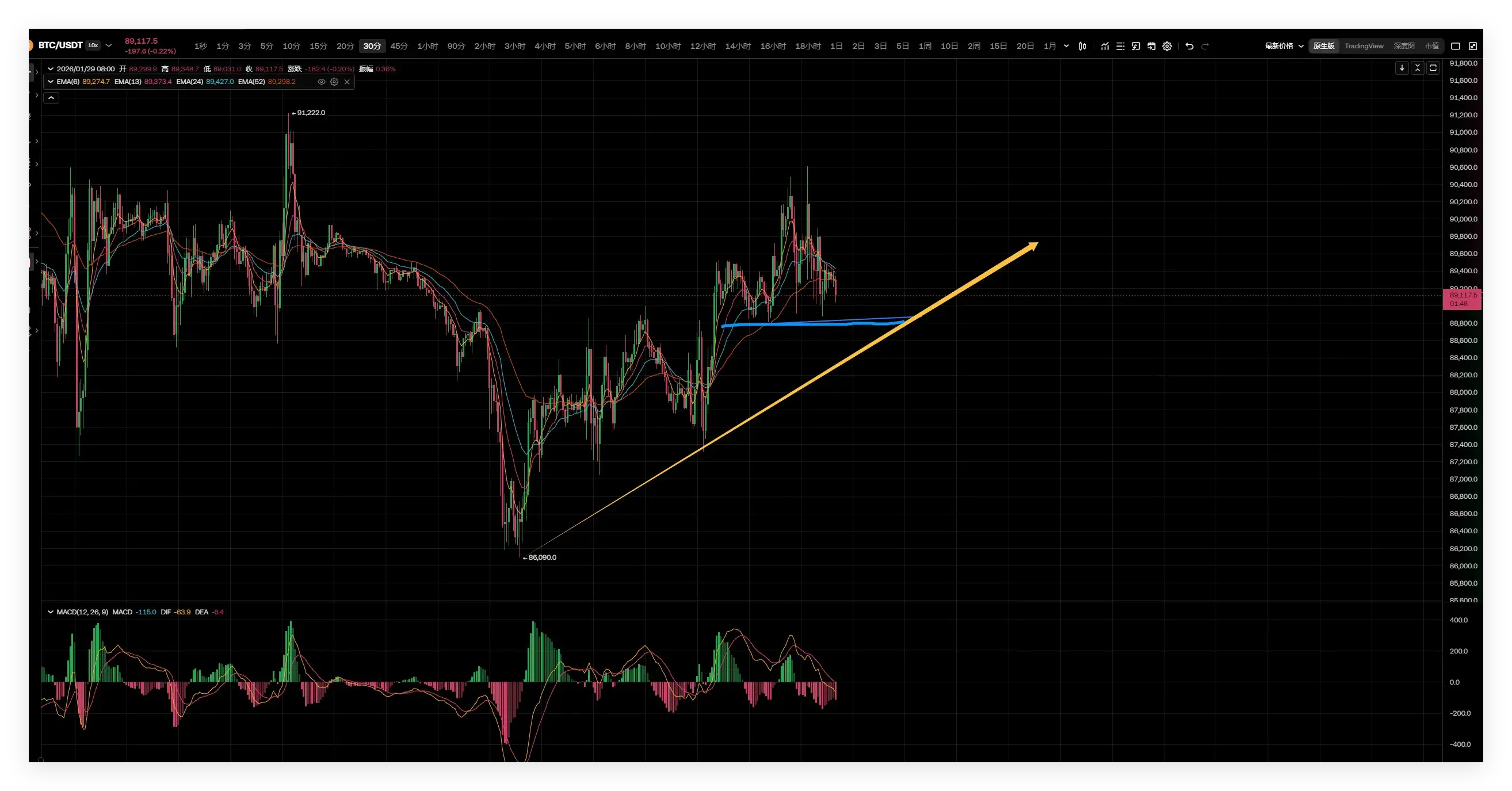Remove the EMA indicator with X
1512x791 pixels.
[x=347, y=82]
